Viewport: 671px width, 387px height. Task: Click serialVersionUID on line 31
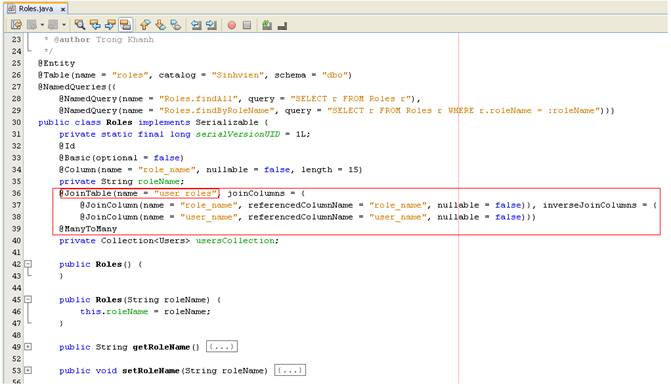pos(238,134)
